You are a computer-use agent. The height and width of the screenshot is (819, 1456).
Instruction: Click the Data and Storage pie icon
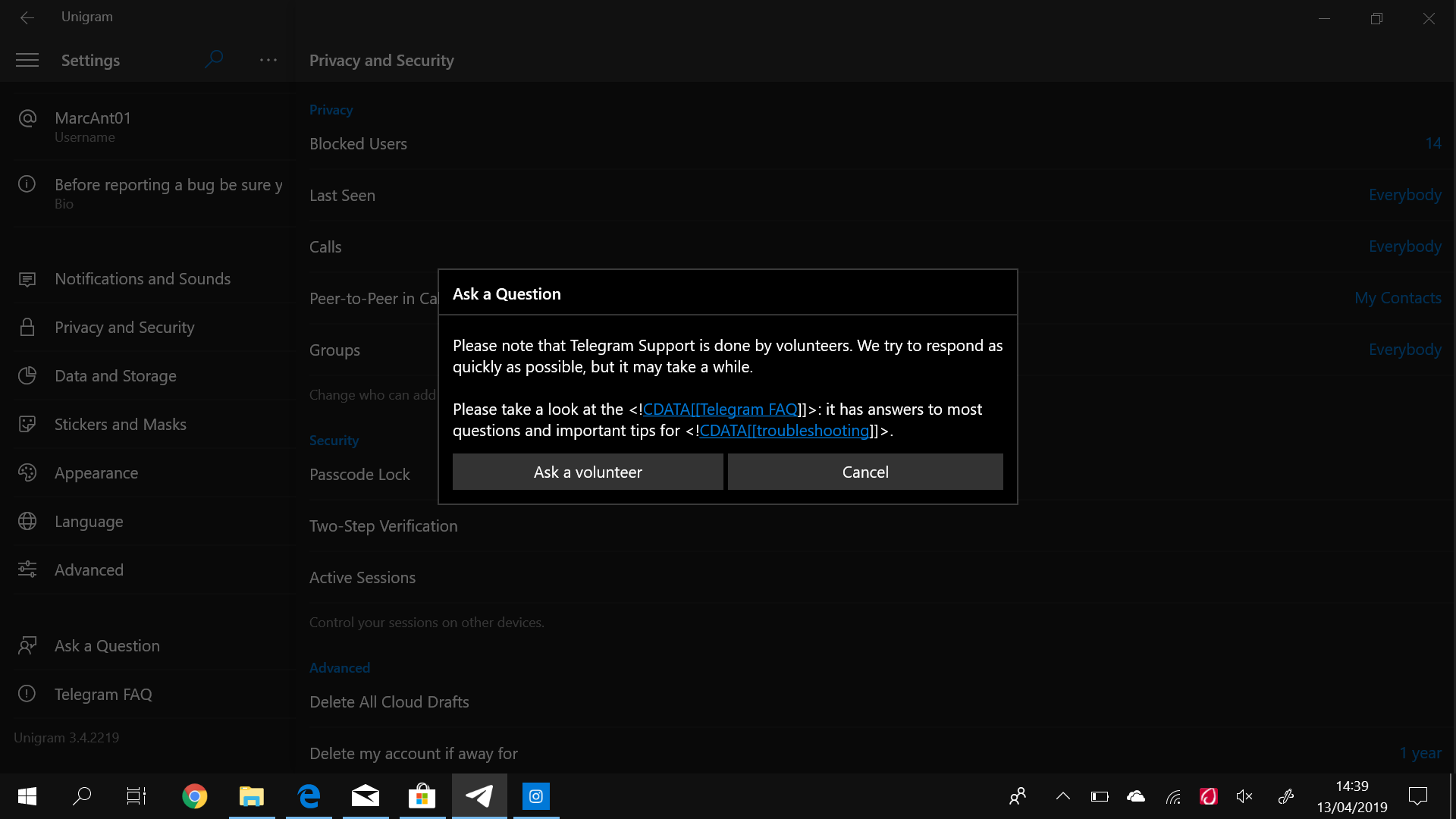27,375
